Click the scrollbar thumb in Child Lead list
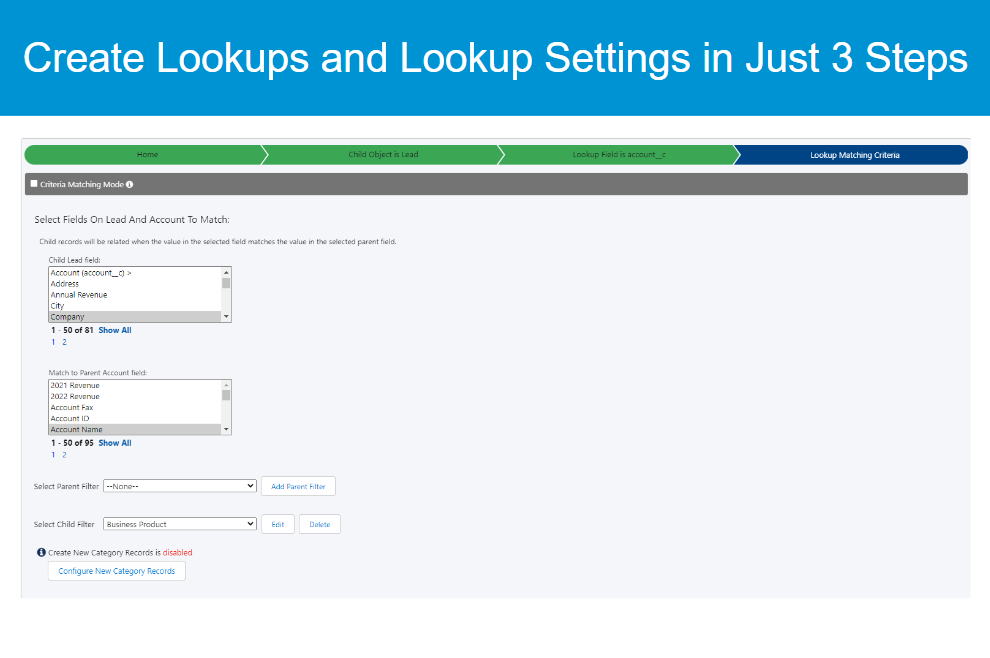 pos(226,283)
